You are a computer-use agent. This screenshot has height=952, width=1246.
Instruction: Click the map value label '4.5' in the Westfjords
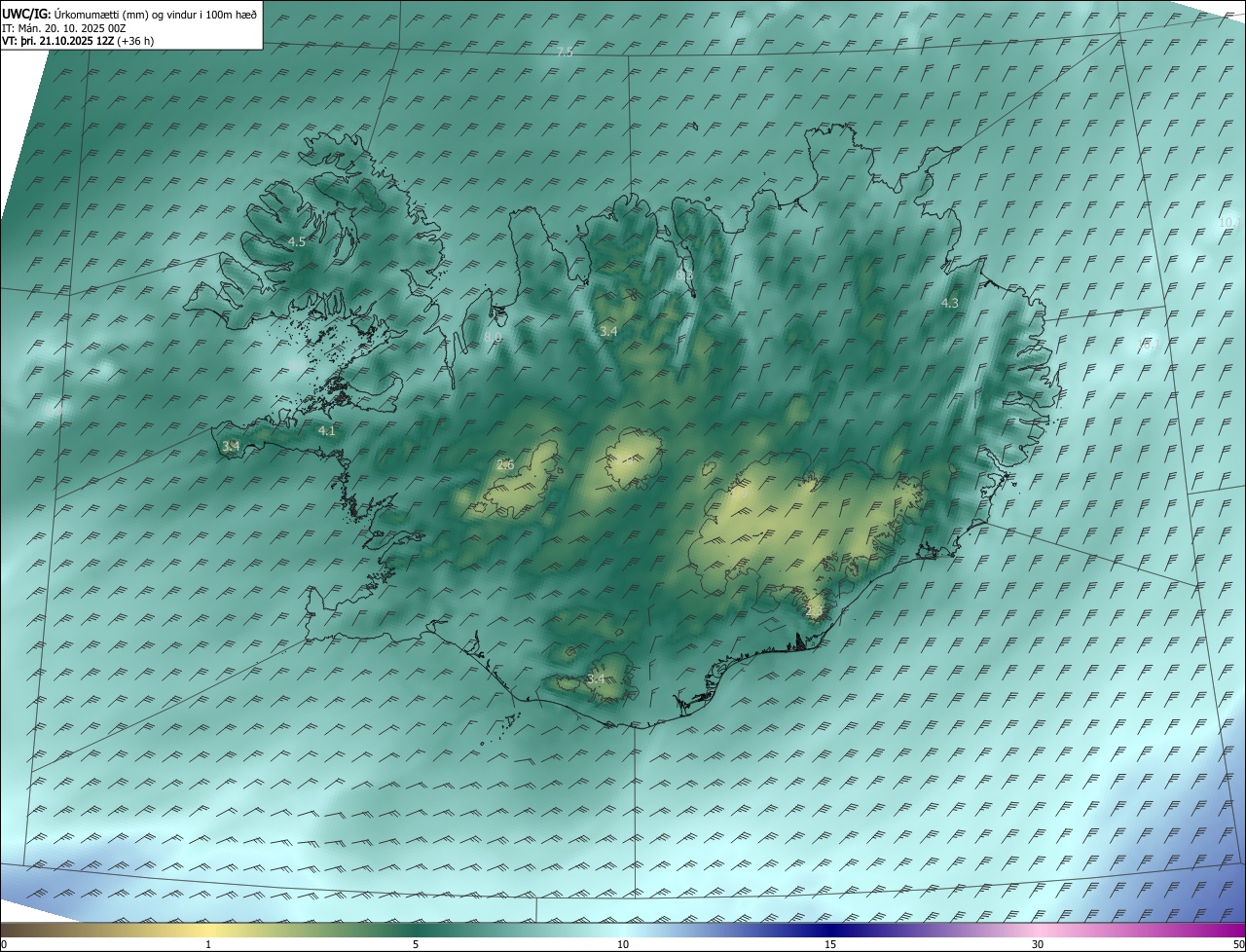tap(297, 241)
